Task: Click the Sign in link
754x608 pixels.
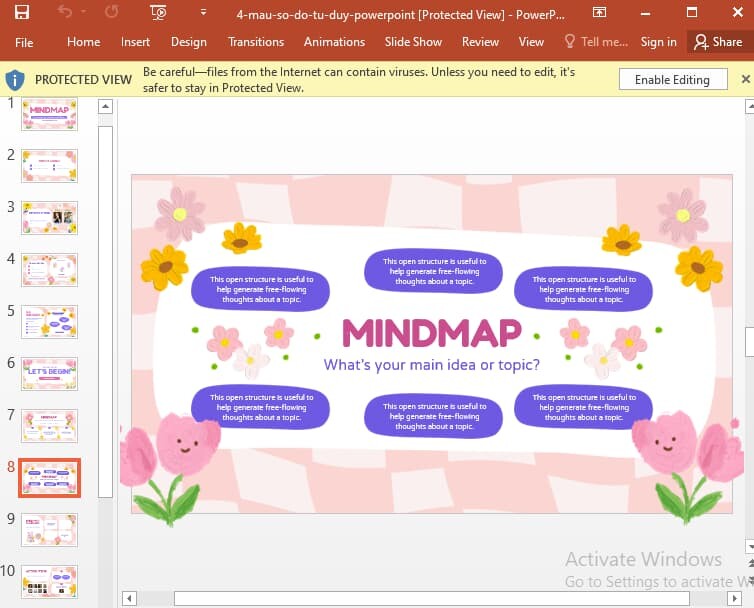Action: (x=658, y=42)
